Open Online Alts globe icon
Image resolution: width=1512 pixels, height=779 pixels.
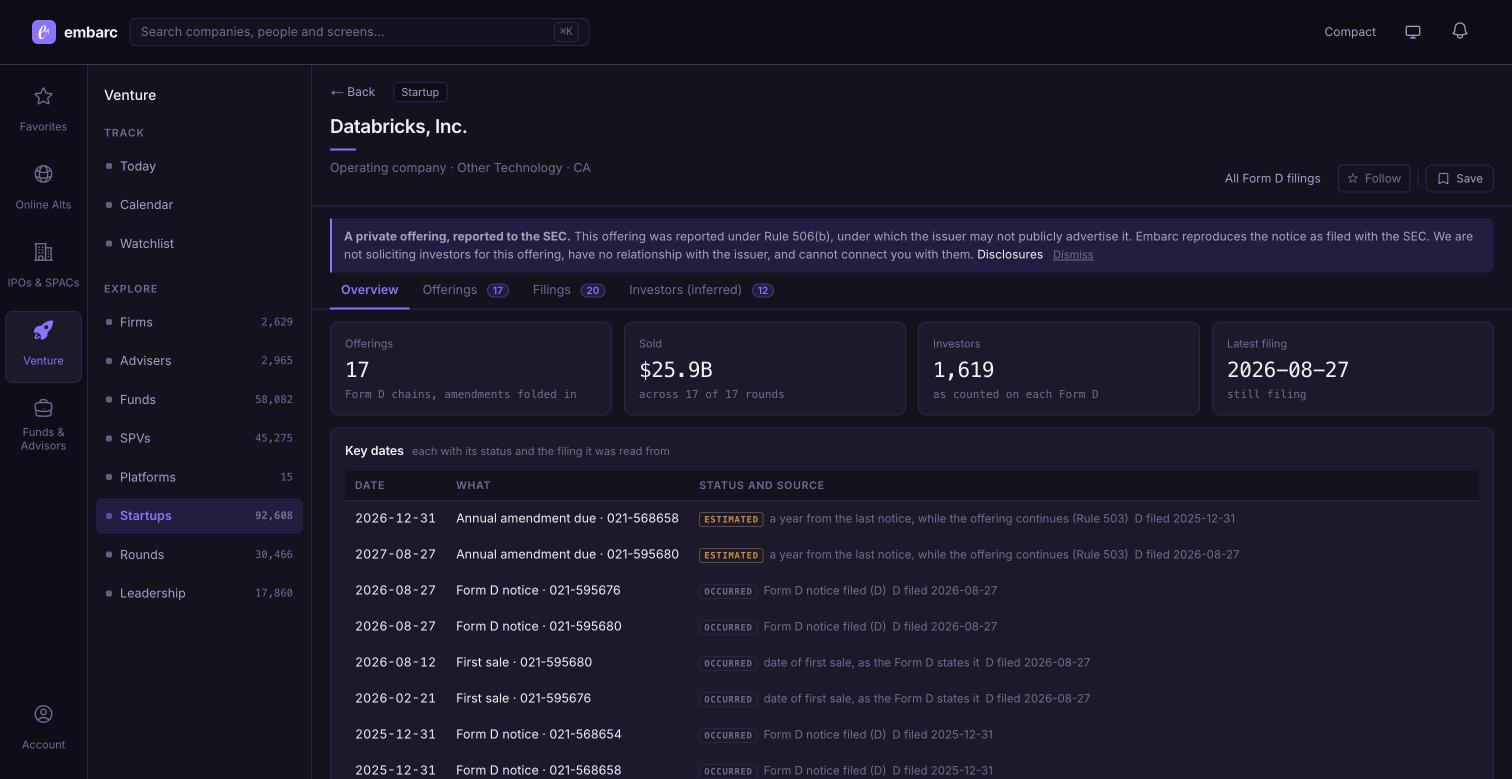[x=43, y=174]
